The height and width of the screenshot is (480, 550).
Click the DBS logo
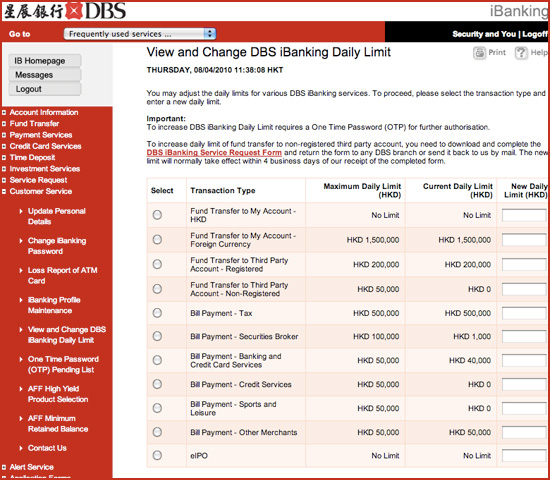tap(65, 11)
